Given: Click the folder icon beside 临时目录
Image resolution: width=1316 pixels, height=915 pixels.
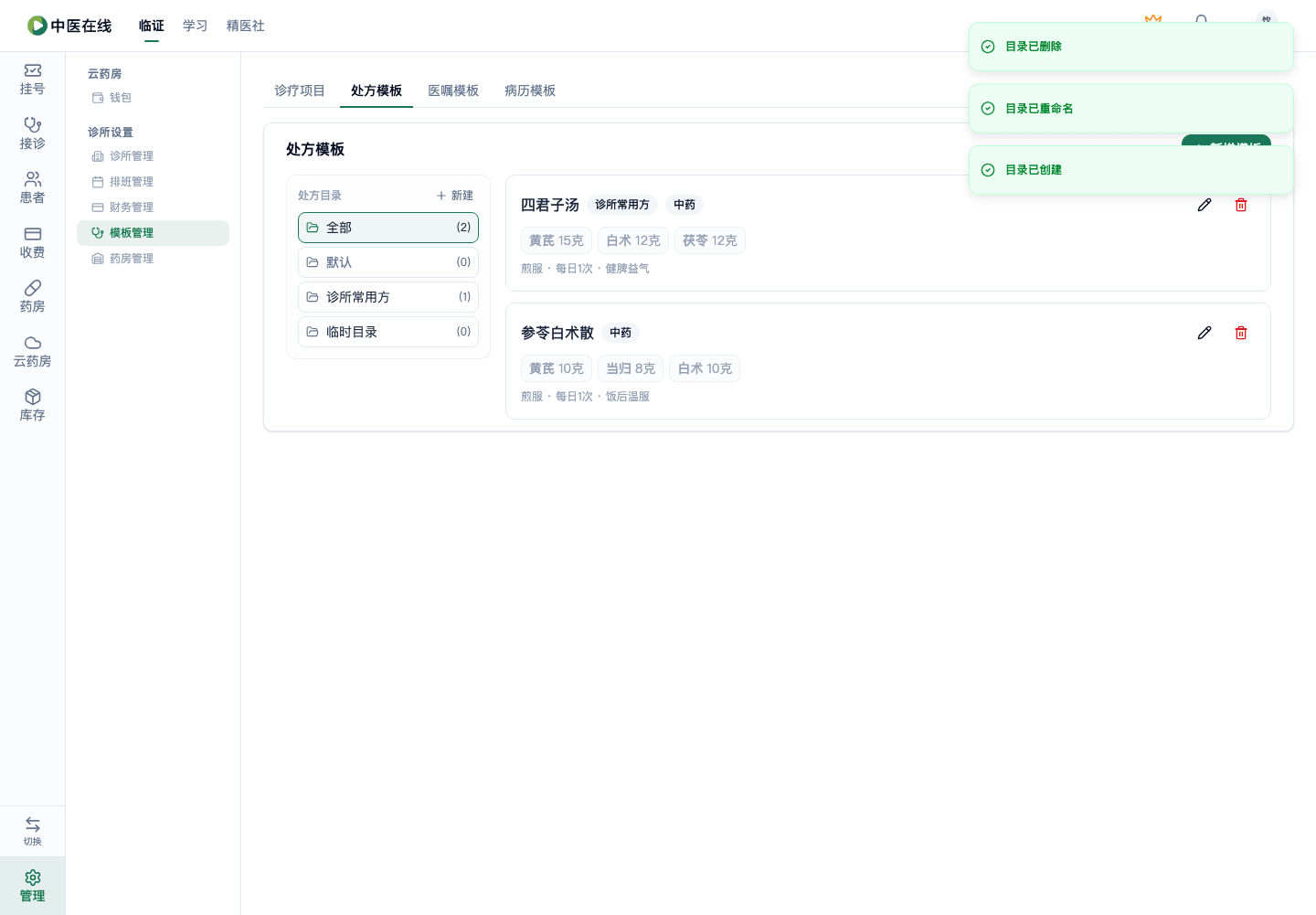Looking at the screenshot, I should point(313,332).
